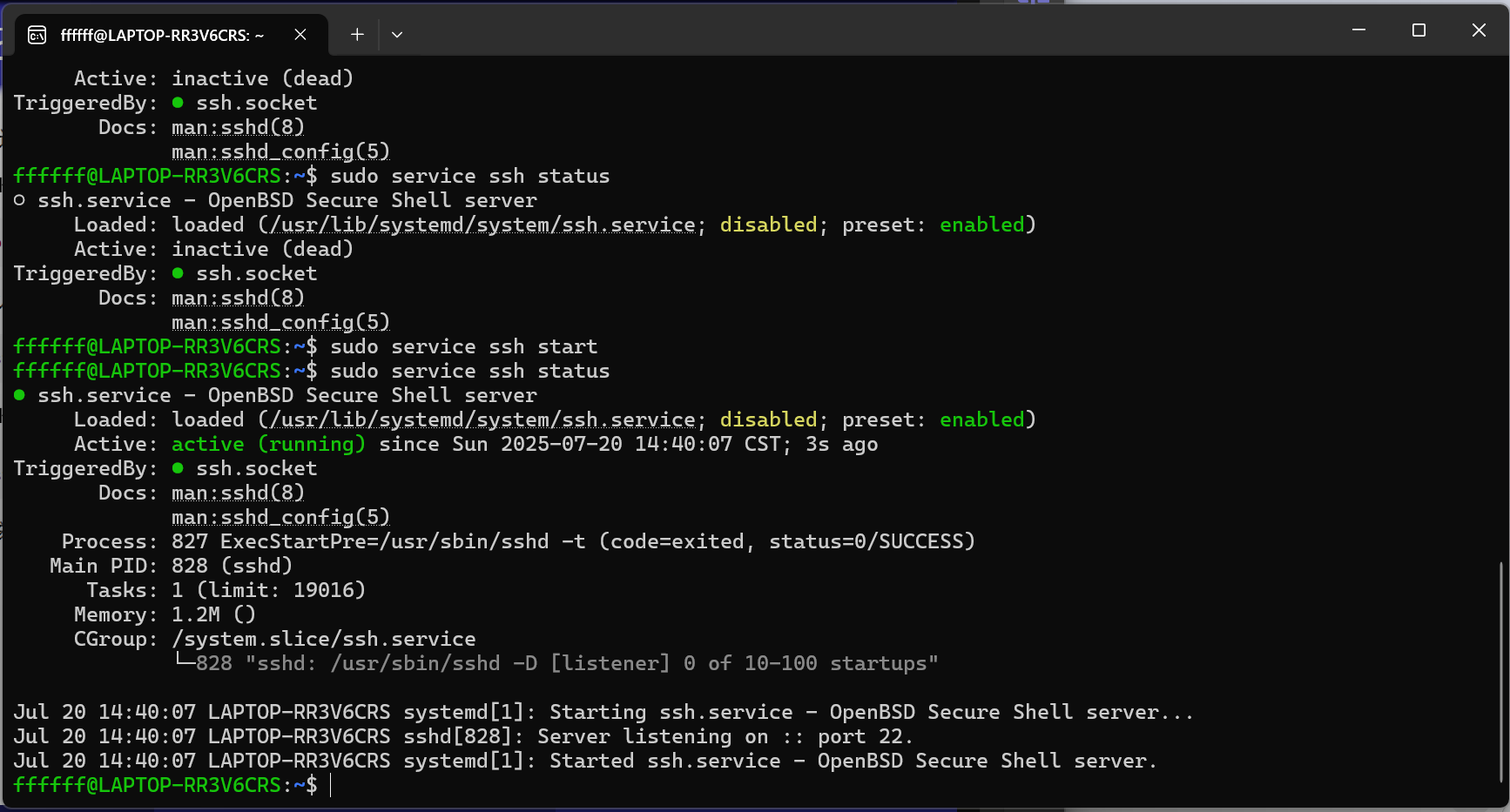
Task: Click the vertical scrollbar thumb
Action: click(1501, 670)
